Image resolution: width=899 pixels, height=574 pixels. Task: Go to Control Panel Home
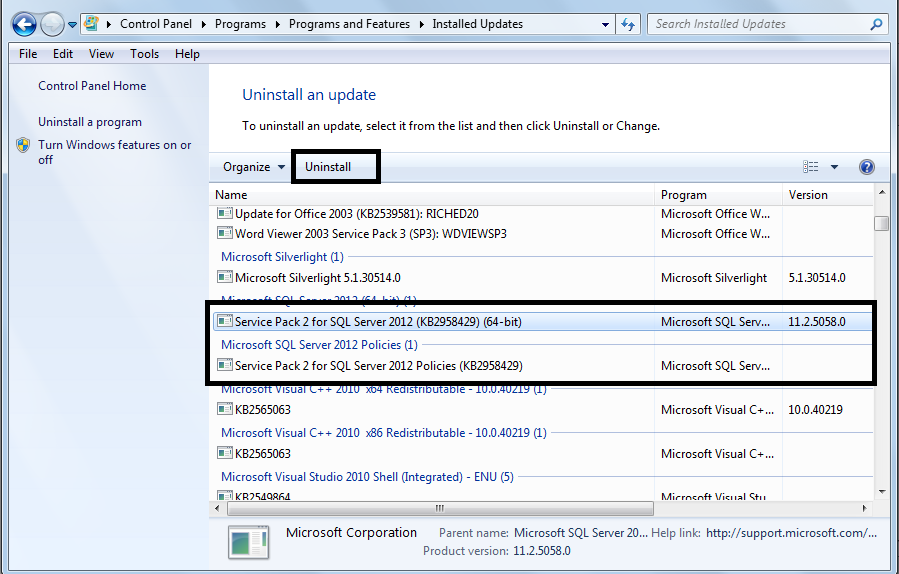92,86
